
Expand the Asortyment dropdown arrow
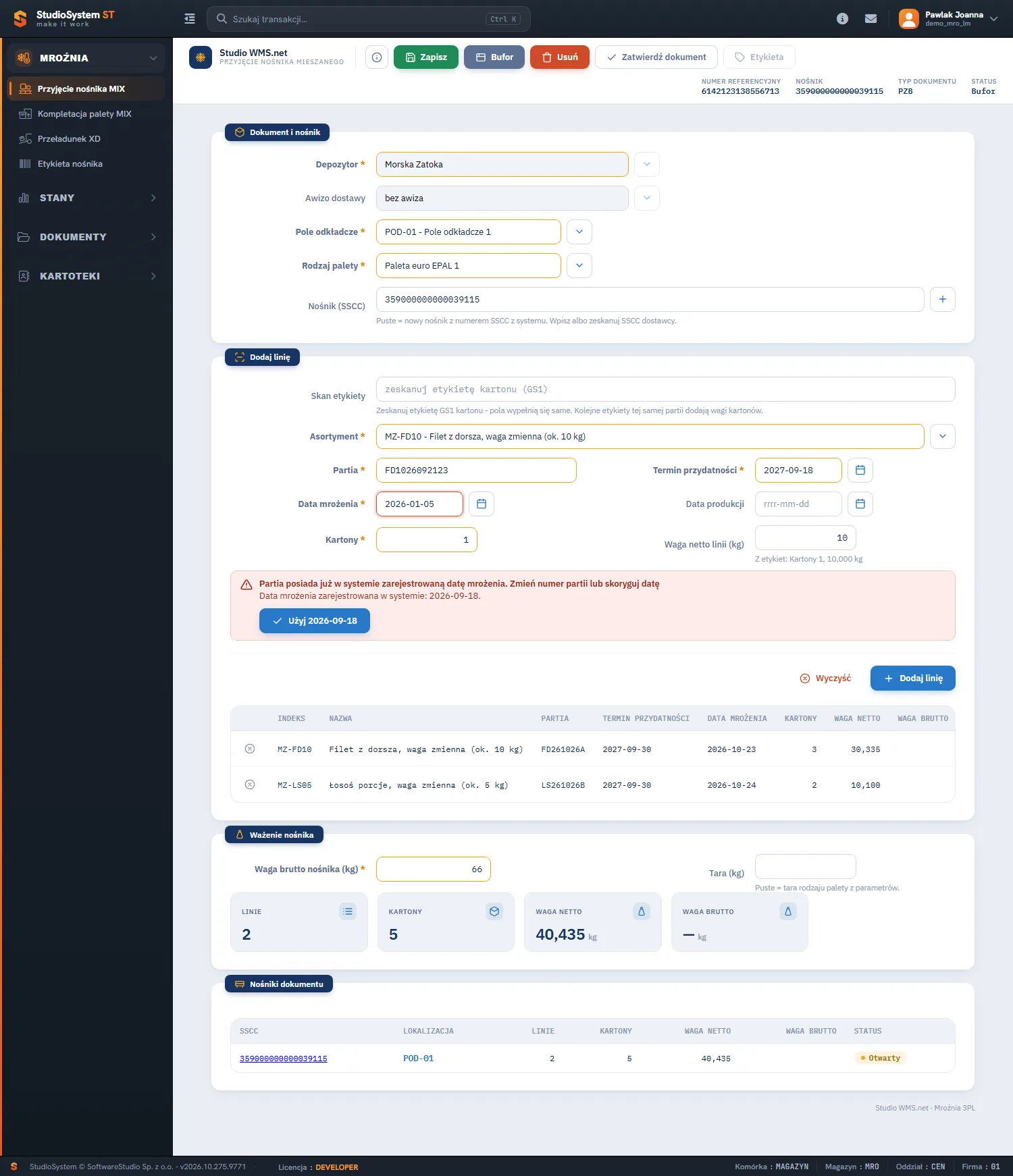(x=943, y=437)
